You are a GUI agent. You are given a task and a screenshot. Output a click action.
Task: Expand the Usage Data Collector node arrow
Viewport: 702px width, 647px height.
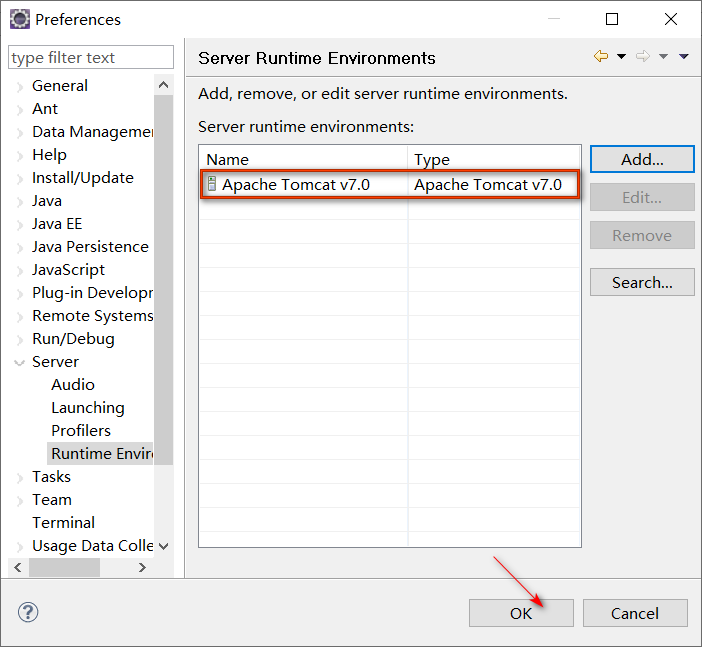(x=19, y=546)
